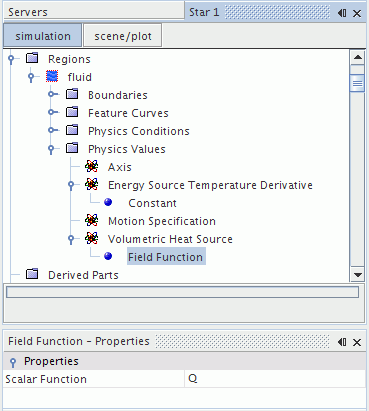Click the blue sphere beside Constant
Screen dimensions: 369x411
[108, 202]
